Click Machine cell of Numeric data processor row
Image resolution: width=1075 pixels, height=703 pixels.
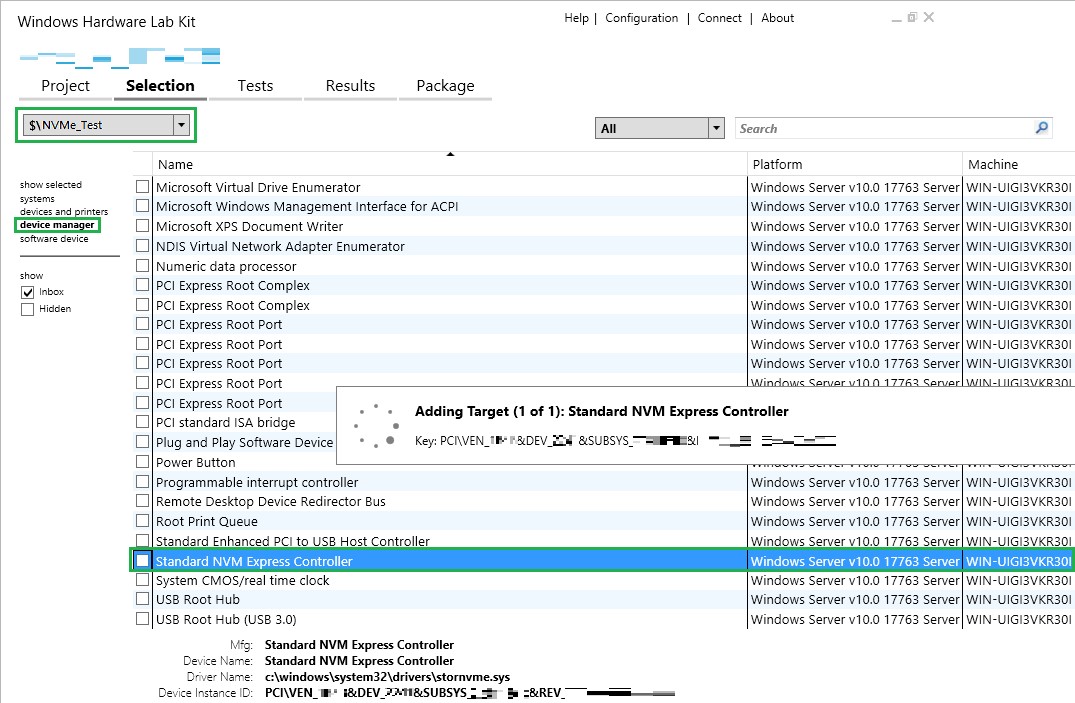click(1019, 265)
